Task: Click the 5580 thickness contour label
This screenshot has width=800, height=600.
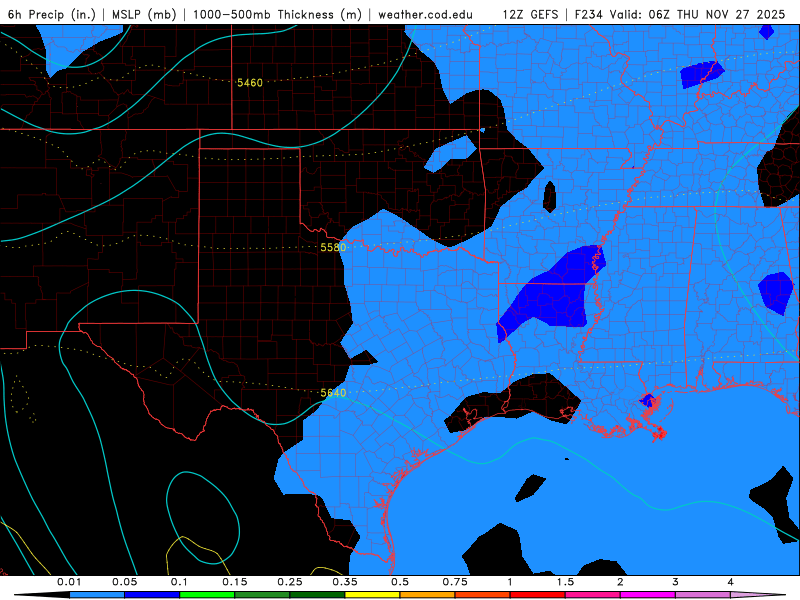Action: coord(333,247)
